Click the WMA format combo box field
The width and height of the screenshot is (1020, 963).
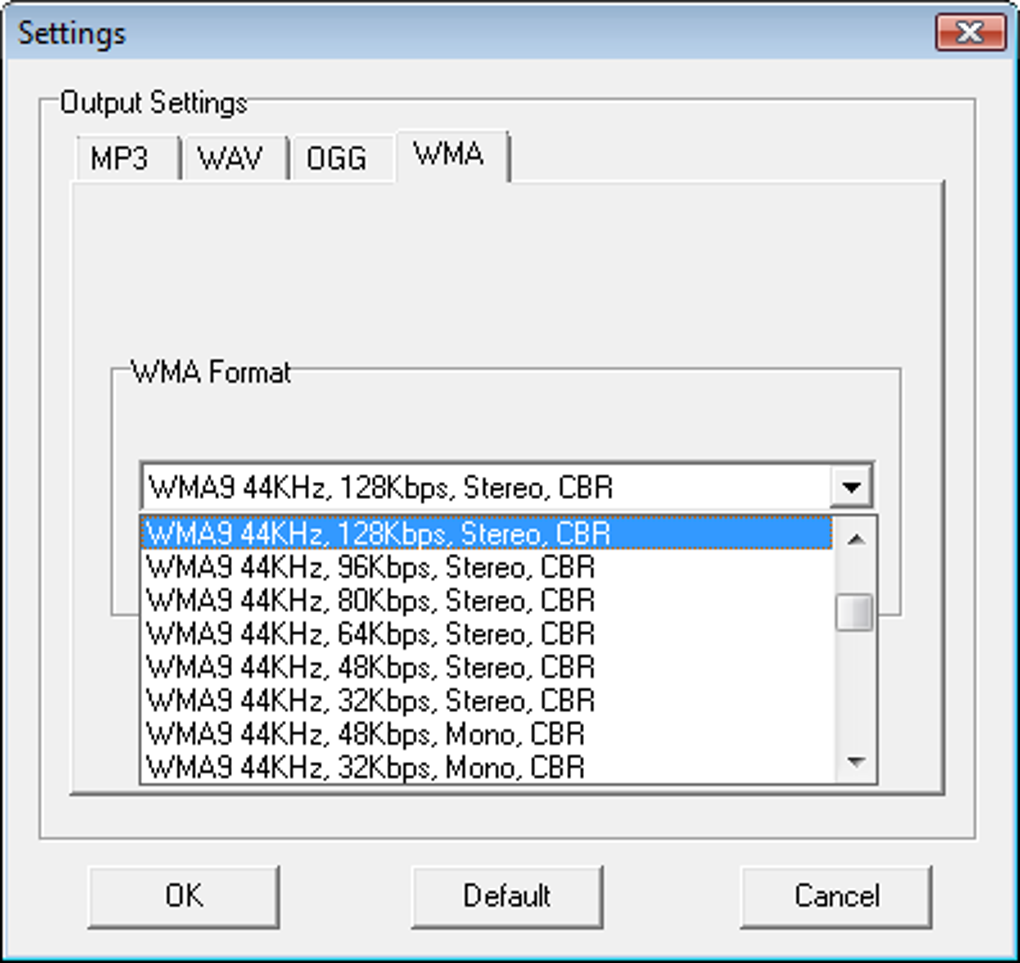pyautogui.click(x=485, y=488)
